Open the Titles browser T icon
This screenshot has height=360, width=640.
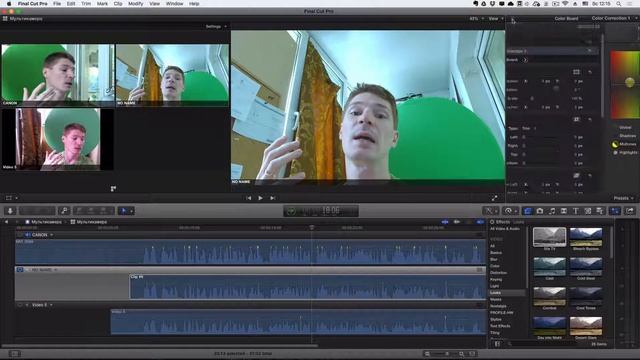point(576,211)
